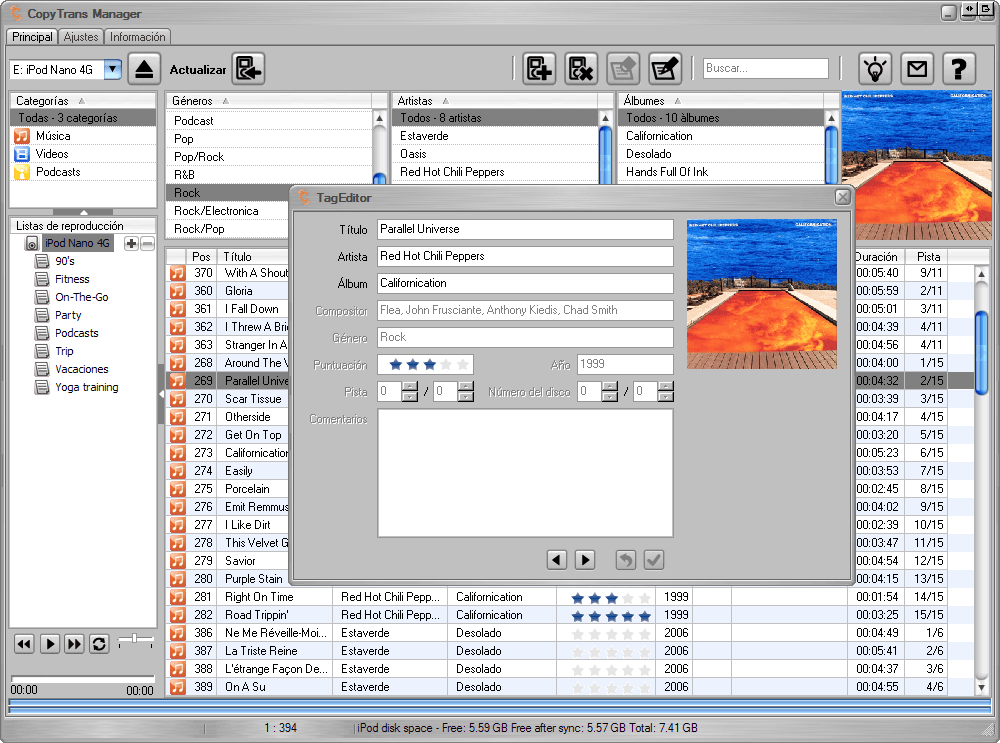
Task: Open the Yoga training playlist
Action: tap(86, 387)
